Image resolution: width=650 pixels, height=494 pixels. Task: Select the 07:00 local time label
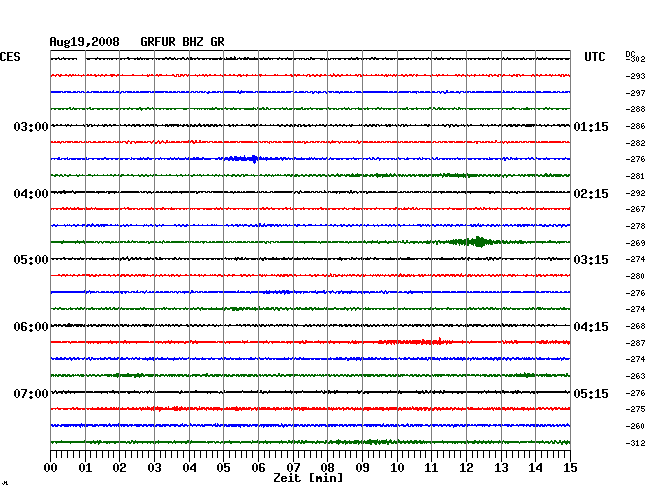(x=31, y=393)
